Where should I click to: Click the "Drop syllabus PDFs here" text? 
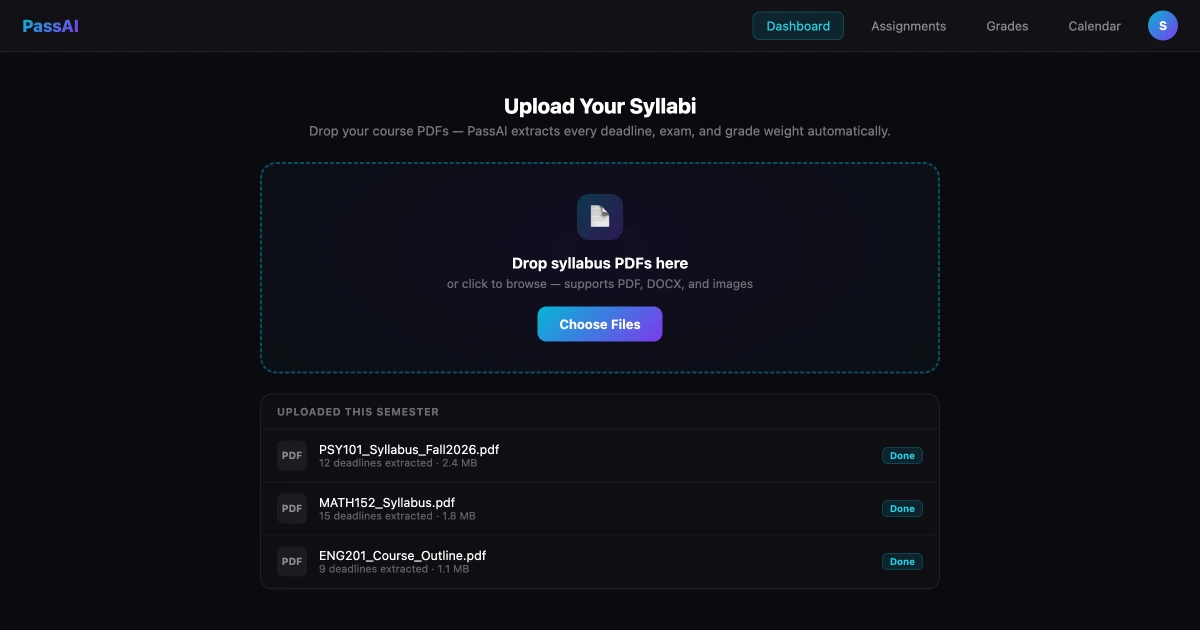(x=600, y=263)
